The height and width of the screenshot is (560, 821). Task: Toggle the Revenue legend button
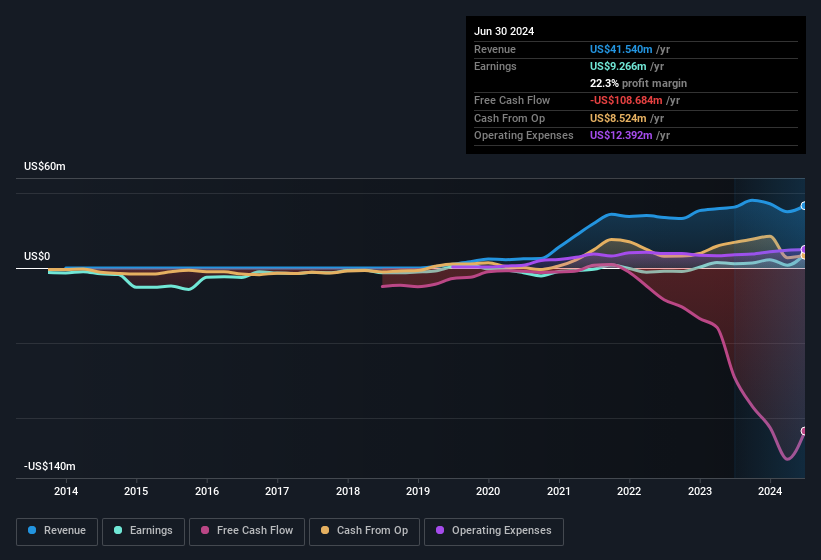tap(57, 531)
